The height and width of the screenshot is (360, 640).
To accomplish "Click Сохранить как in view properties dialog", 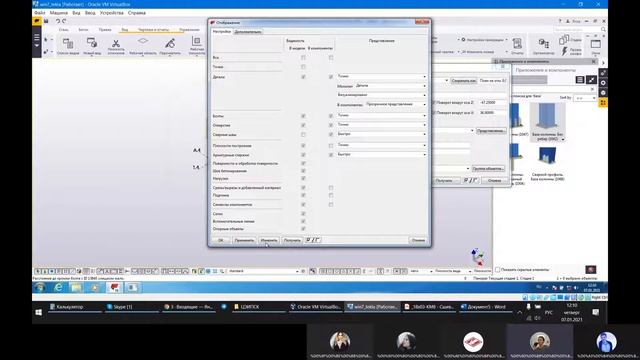I will point(464,81).
